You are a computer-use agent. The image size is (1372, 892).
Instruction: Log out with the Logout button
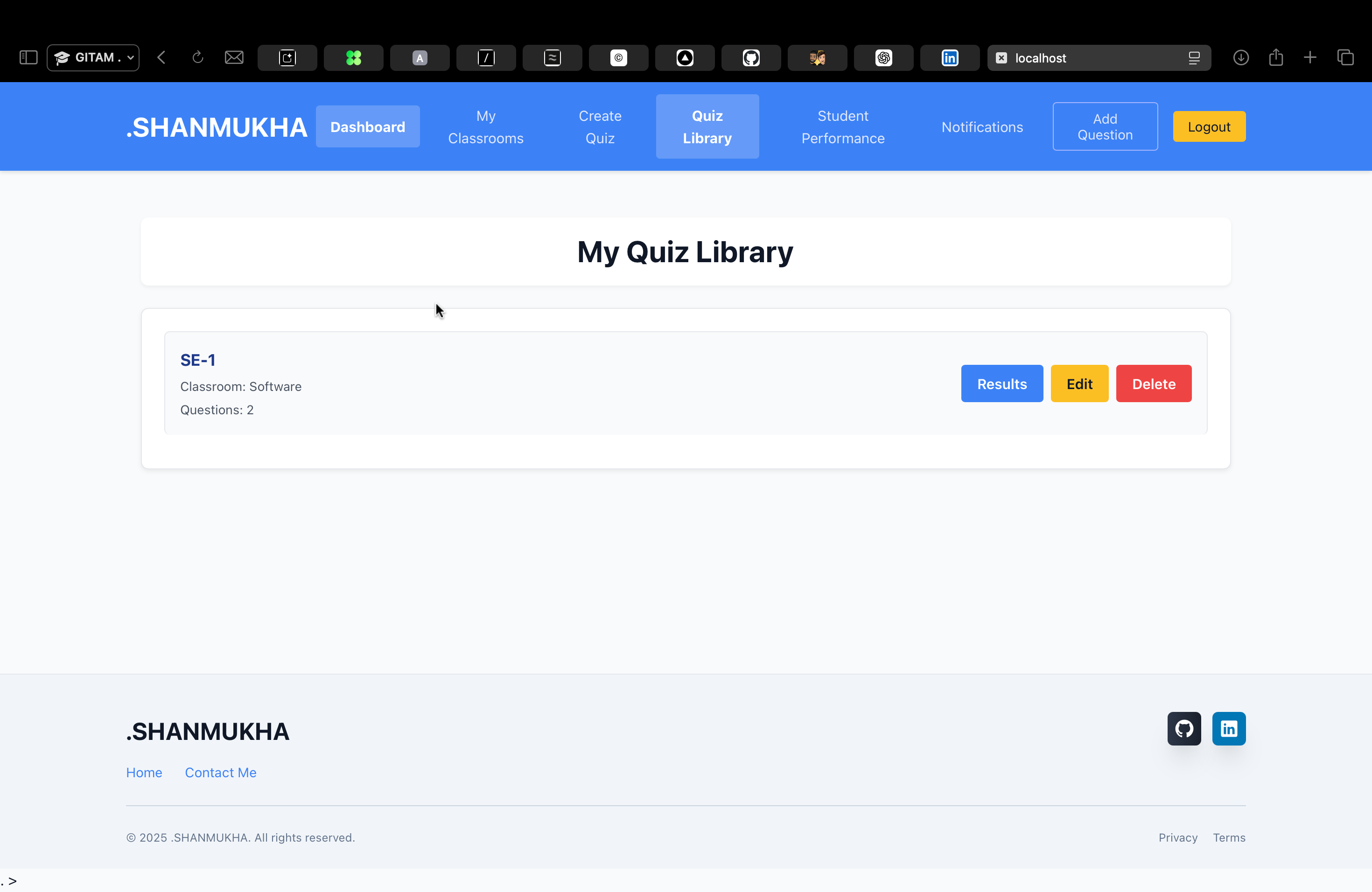click(x=1208, y=126)
